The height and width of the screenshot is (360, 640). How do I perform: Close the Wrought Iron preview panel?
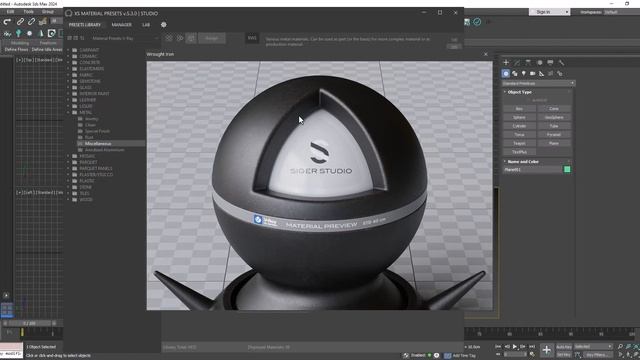tap(486, 54)
